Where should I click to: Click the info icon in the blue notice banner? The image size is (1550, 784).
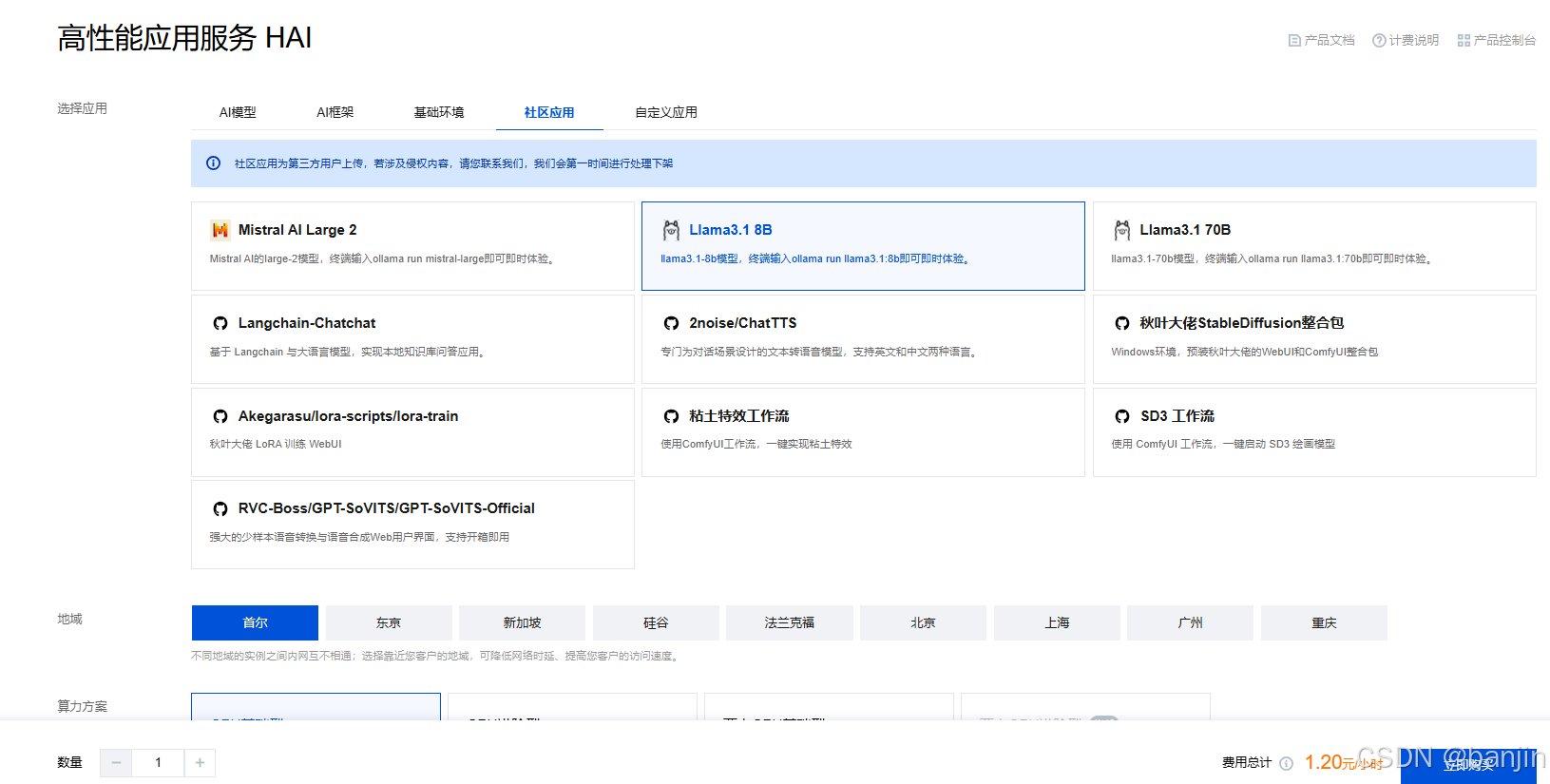click(x=214, y=163)
